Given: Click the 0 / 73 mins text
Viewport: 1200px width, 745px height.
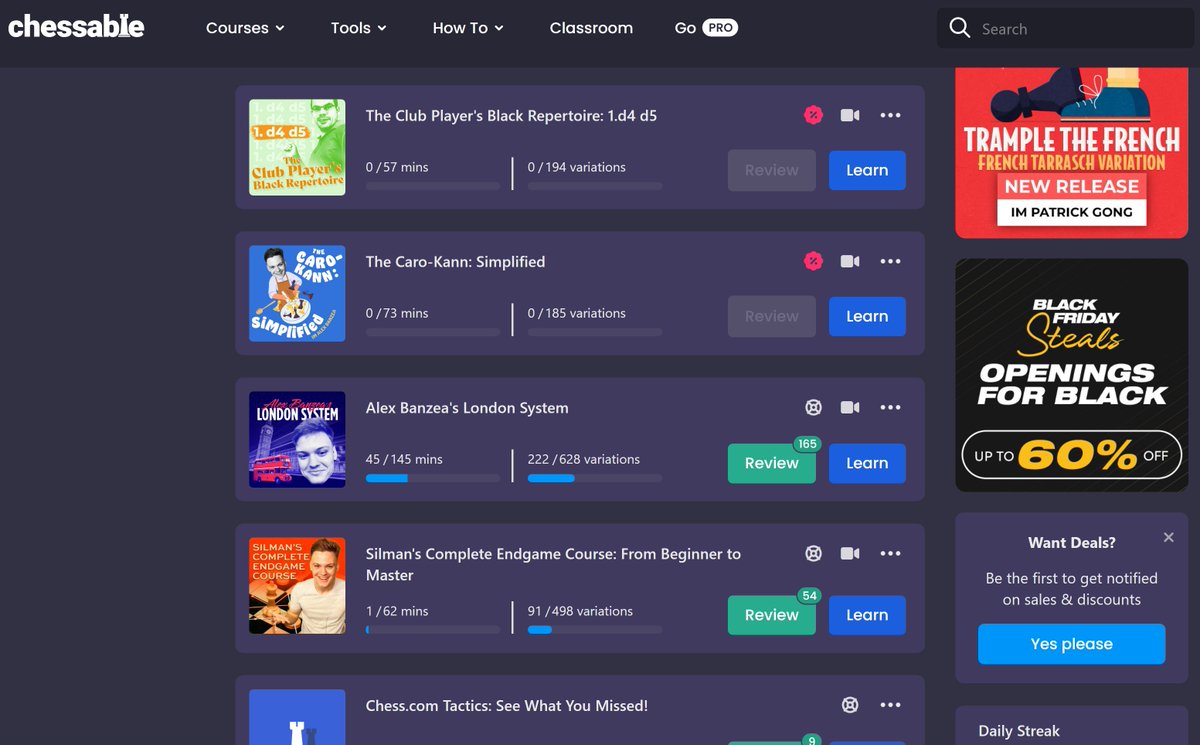Looking at the screenshot, I should (397, 313).
